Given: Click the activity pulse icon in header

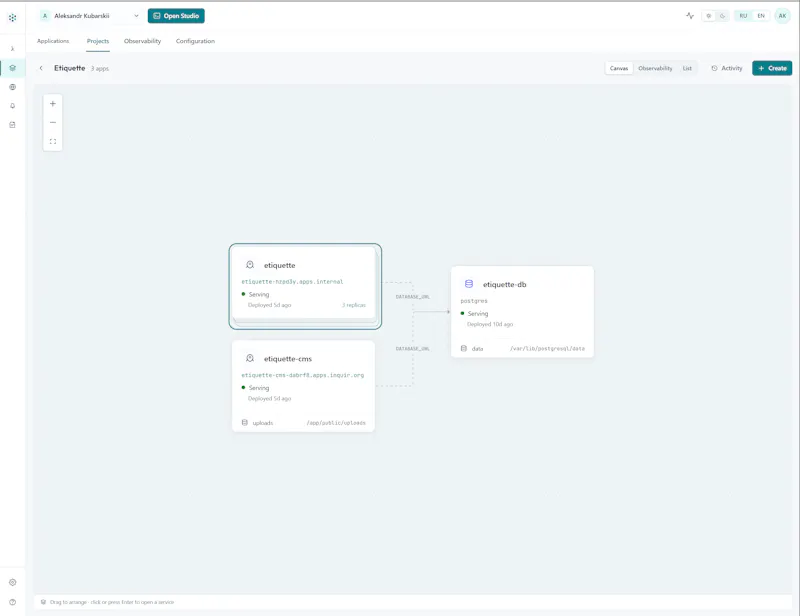Looking at the screenshot, I should [x=690, y=16].
